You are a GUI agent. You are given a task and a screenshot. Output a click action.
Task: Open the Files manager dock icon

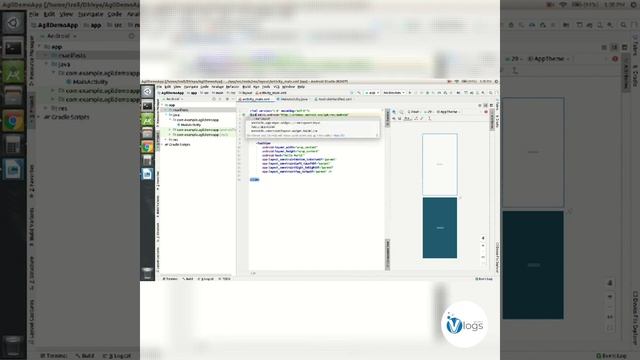click(x=147, y=133)
